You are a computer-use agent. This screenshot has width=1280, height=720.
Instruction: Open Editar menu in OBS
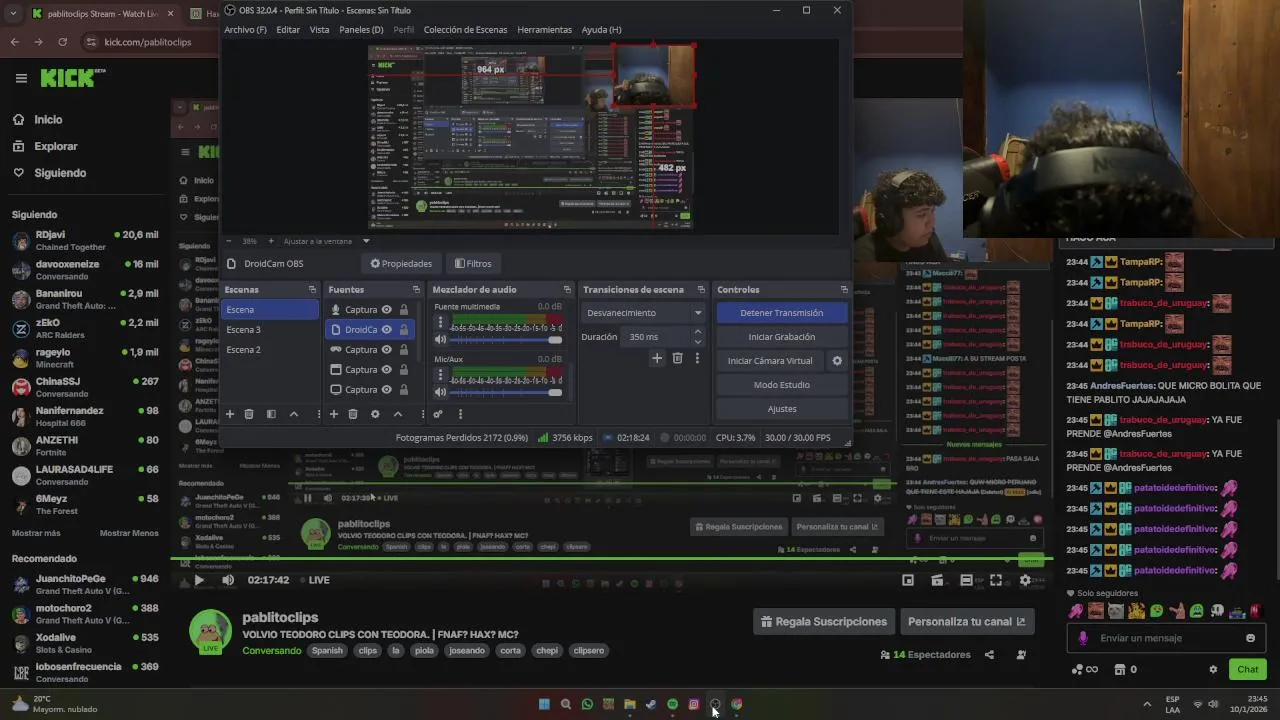pyautogui.click(x=288, y=30)
